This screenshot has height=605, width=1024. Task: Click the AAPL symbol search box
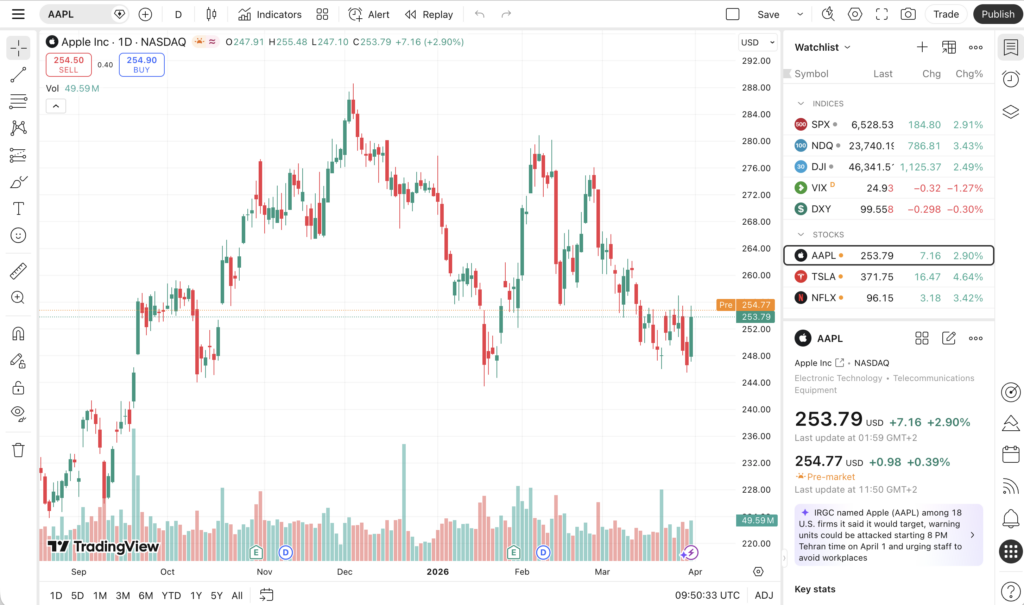(x=65, y=14)
